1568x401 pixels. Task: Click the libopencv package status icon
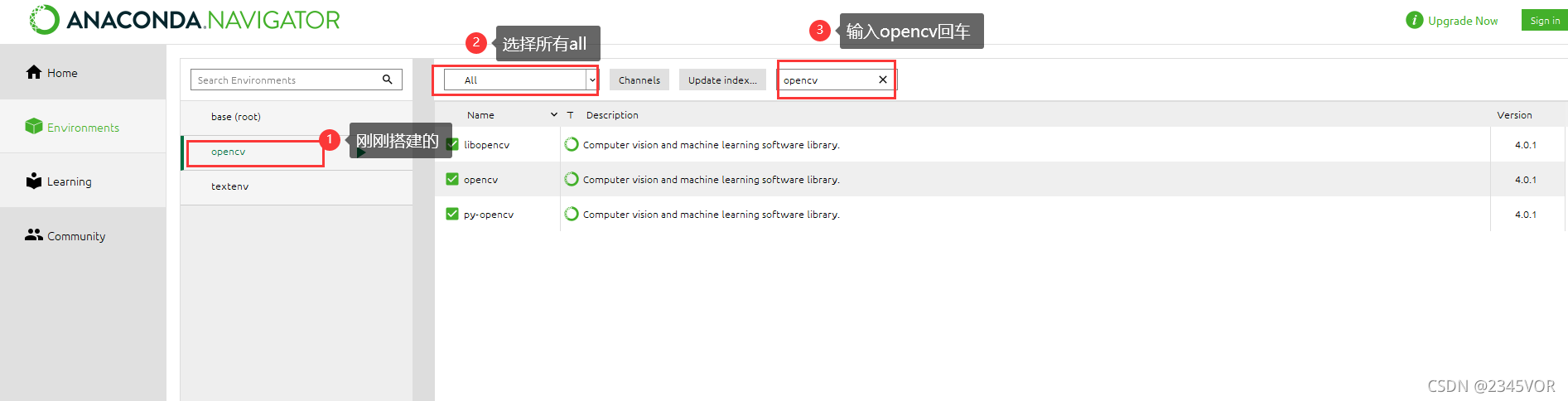coord(572,144)
